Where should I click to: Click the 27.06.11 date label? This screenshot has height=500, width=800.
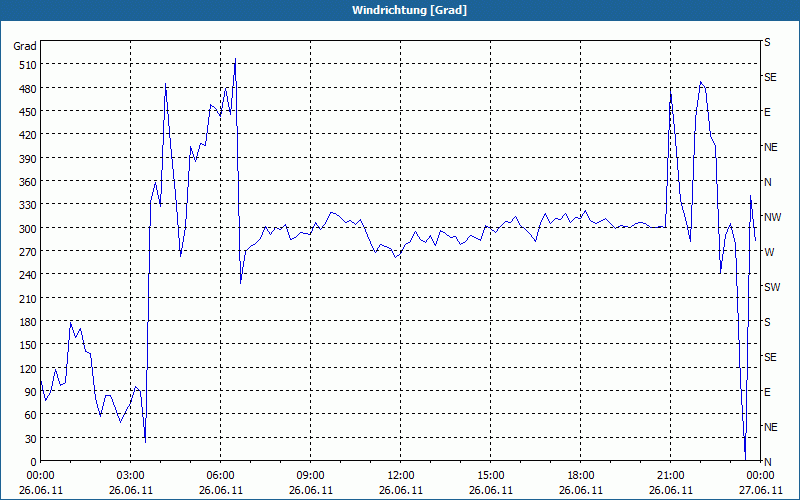tap(760, 490)
